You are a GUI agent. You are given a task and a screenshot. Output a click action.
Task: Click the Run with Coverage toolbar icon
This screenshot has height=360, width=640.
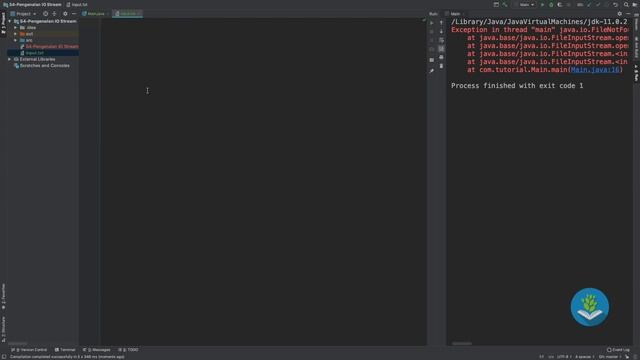(x=560, y=4)
